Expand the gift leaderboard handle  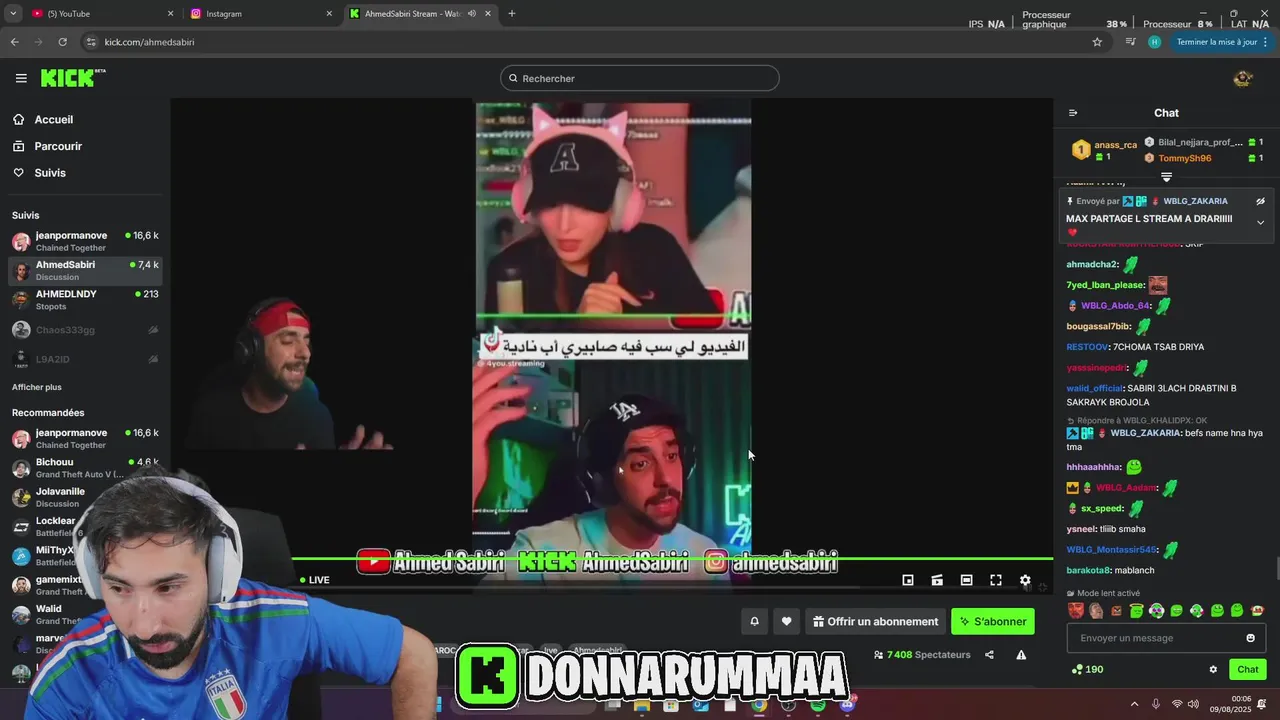(1166, 177)
